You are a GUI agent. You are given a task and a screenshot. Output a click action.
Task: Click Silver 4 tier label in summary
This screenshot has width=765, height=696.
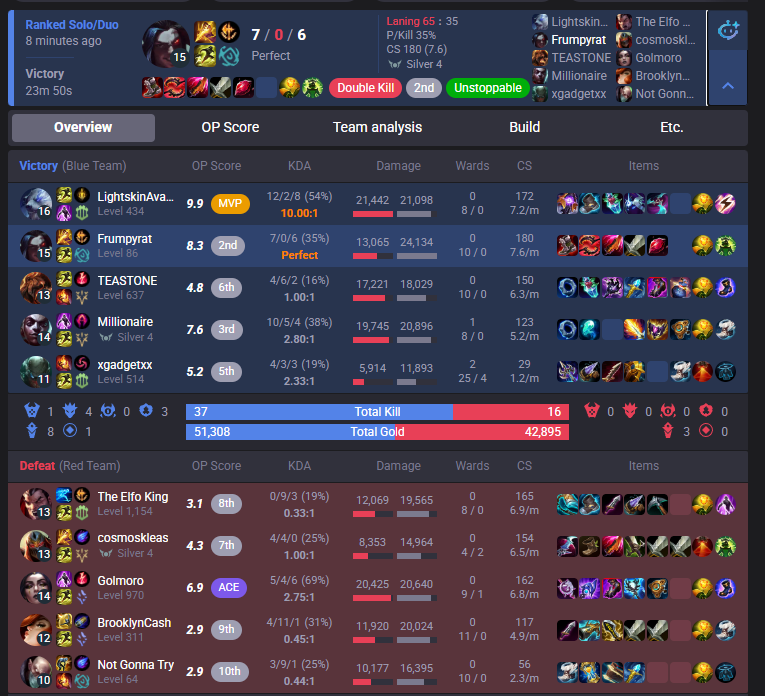point(424,64)
